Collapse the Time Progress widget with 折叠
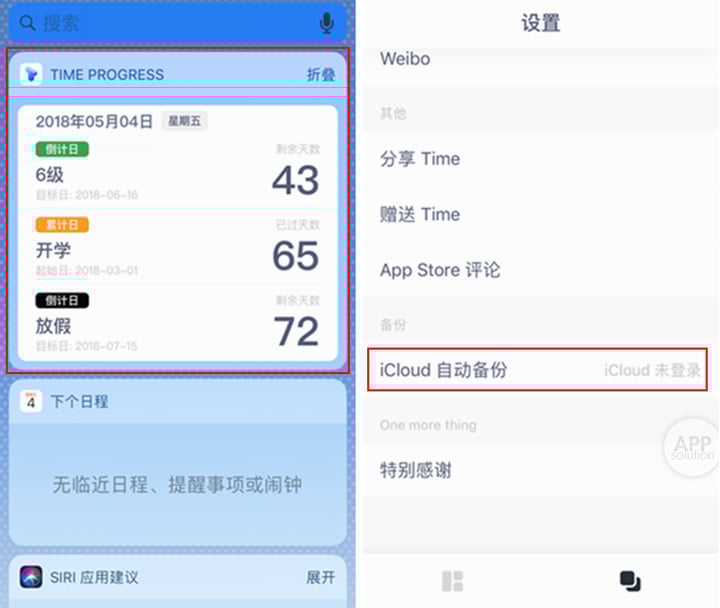720x608 pixels. click(321, 74)
